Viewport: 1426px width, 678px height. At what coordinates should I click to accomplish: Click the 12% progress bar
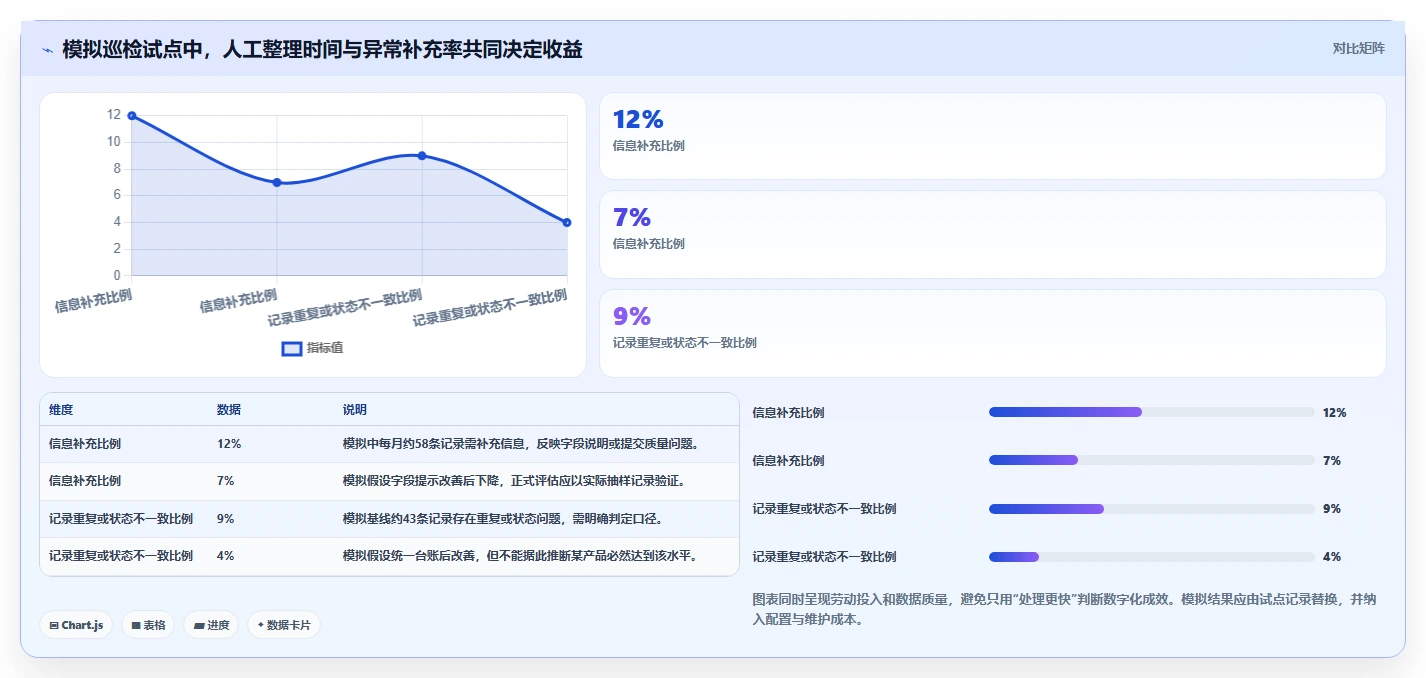point(1151,412)
